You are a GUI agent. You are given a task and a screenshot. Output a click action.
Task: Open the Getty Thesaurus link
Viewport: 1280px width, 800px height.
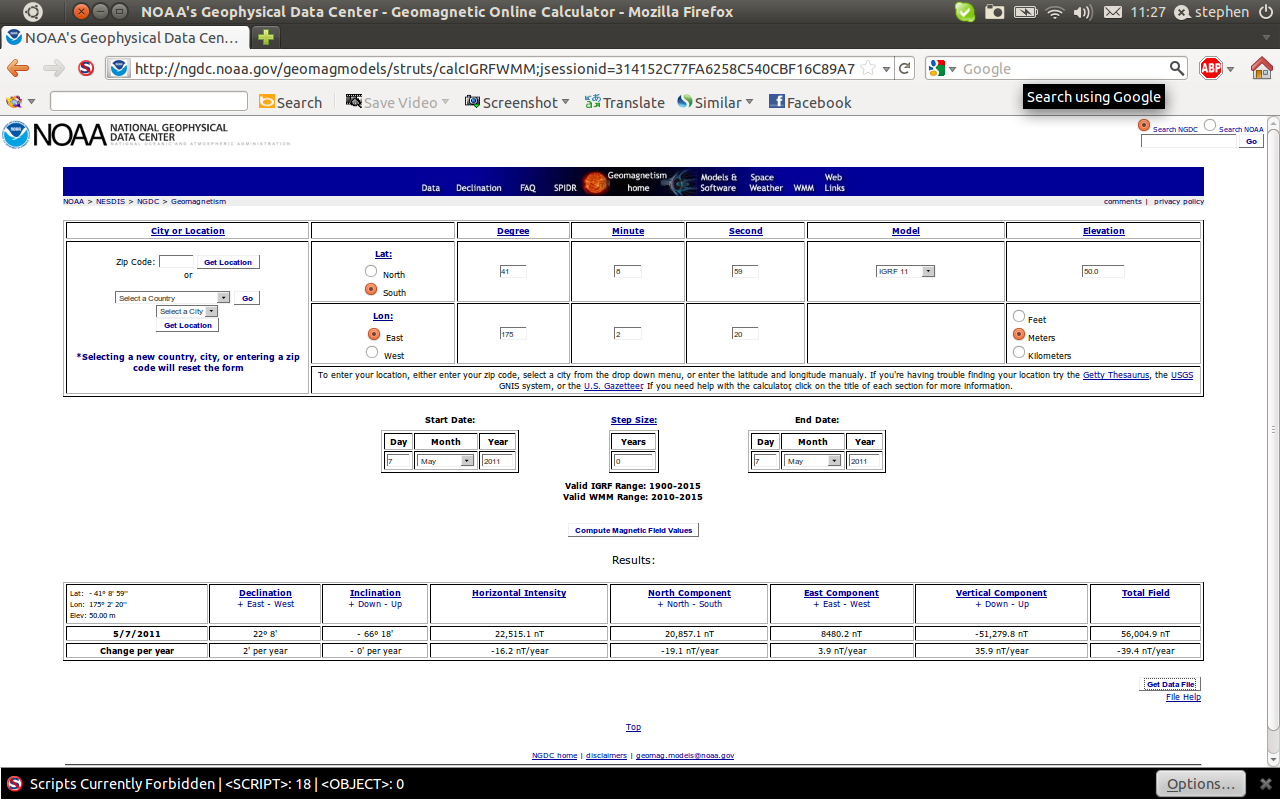click(1116, 375)
